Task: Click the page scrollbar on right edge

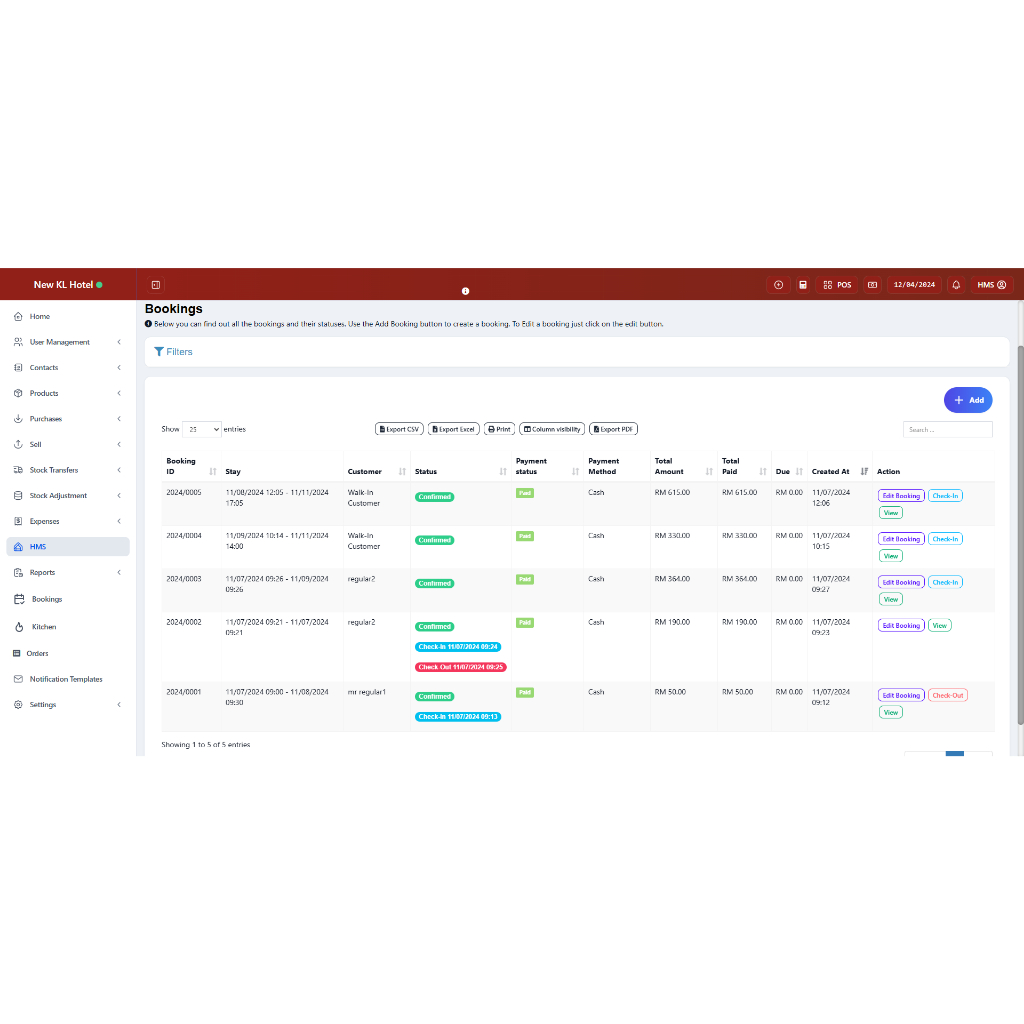Action: (x=1020, y=530)
